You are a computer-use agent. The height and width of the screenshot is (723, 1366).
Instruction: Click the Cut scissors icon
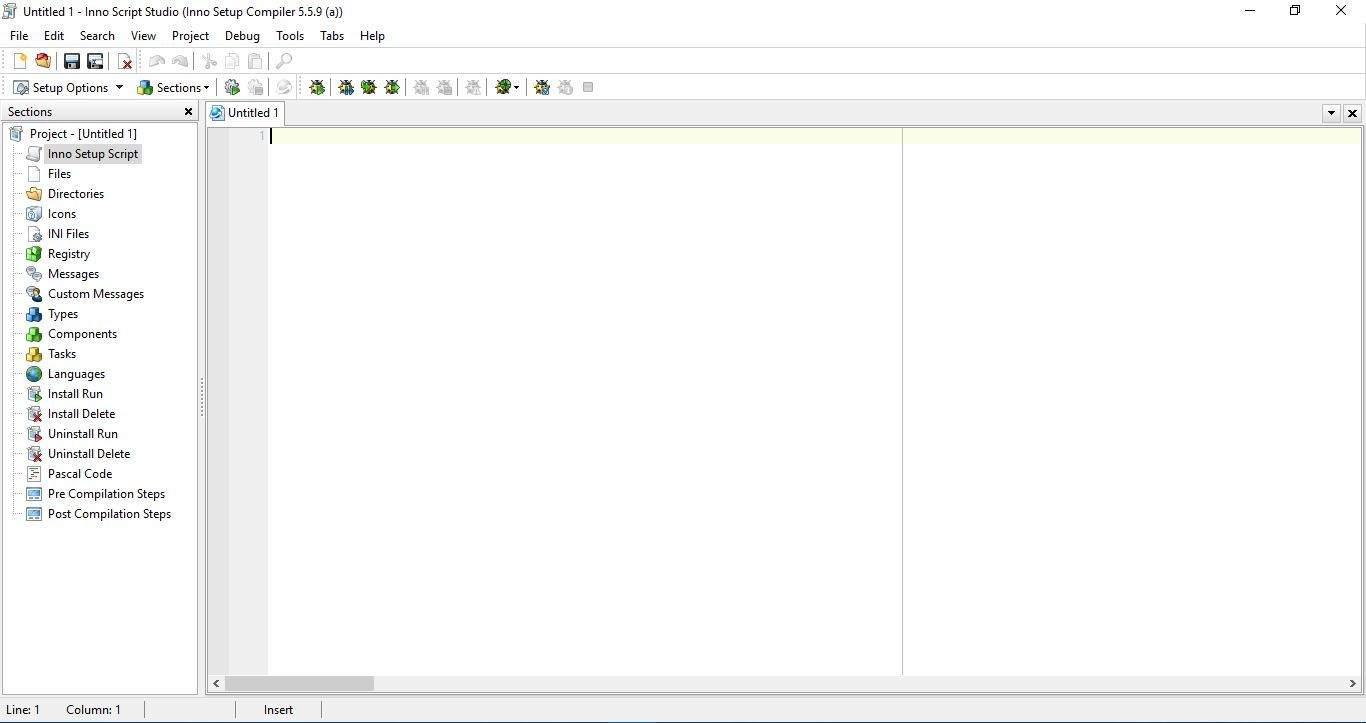point(209,61)
